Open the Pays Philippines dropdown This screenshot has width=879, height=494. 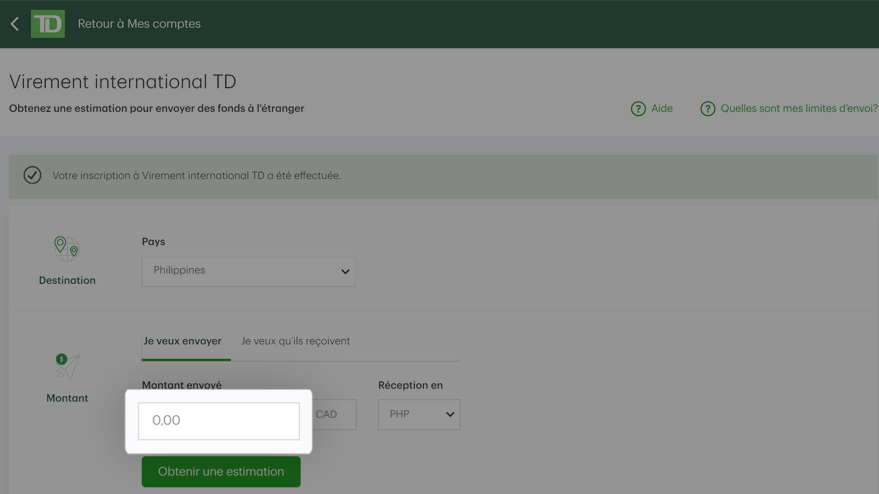point(248,272)
